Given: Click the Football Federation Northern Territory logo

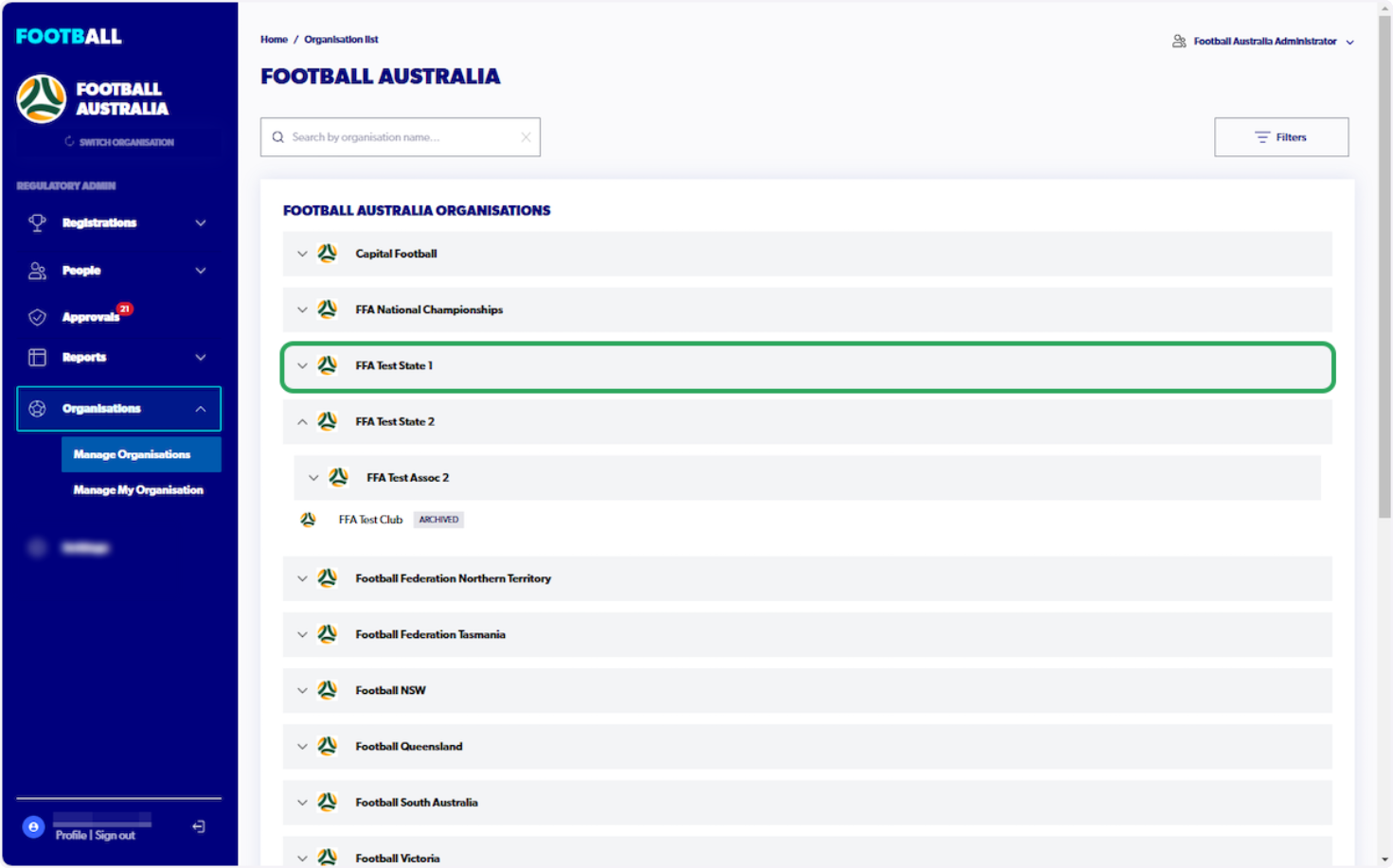Looking at the screenshot, I should coord(328,578).
